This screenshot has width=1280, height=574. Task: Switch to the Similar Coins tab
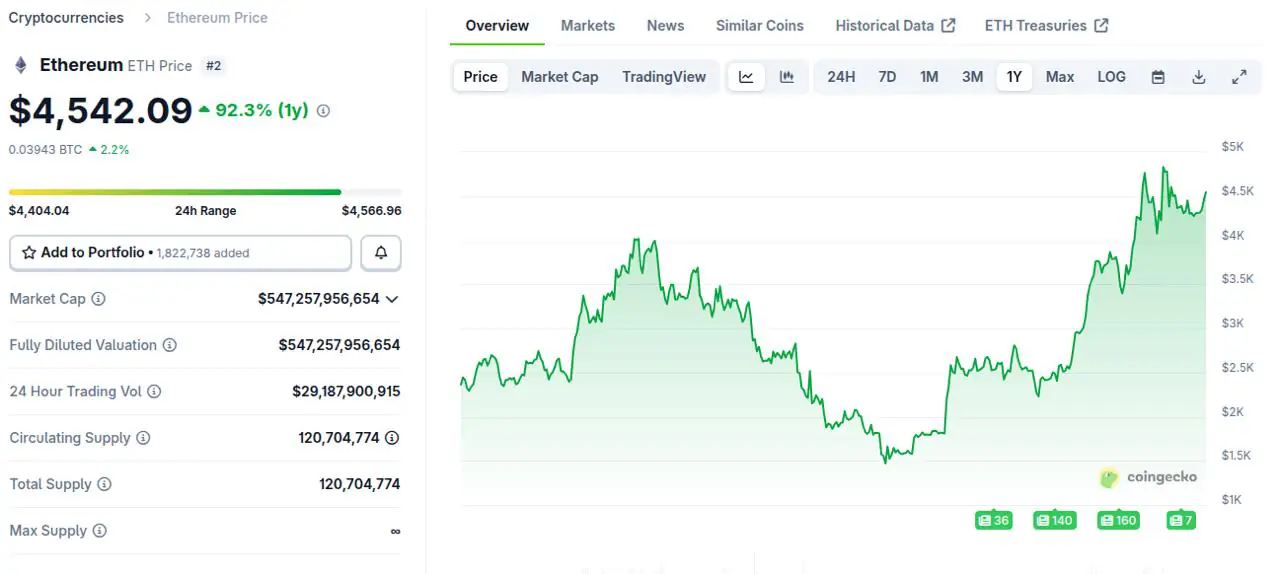coord(759,26)
